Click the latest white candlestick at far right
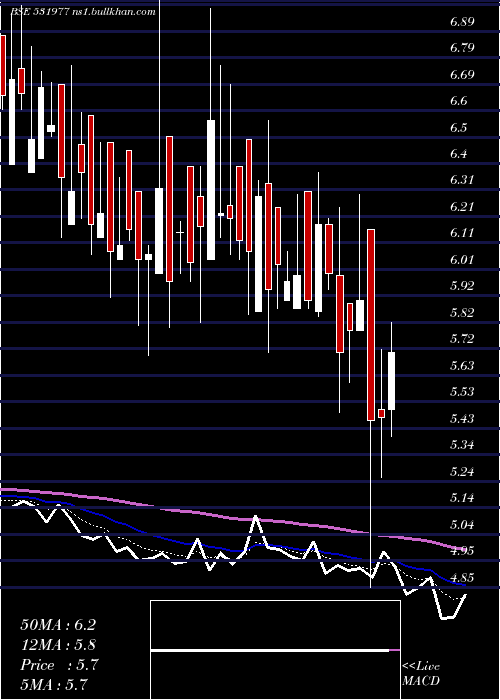Image resolution: width=500 pixels, height=700 pixels. [x=392, y=381]
